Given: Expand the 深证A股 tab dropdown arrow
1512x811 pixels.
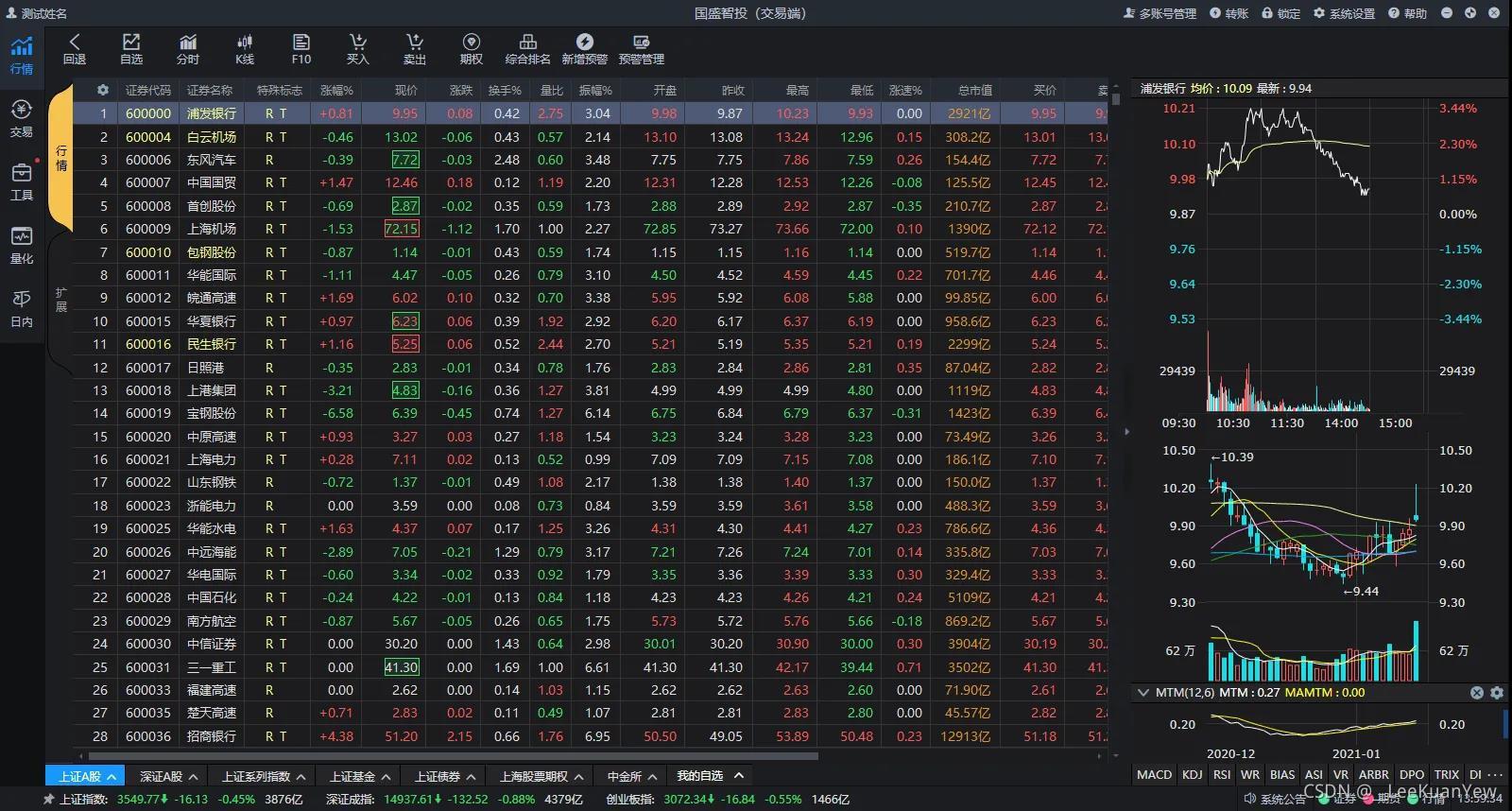Looking at the screenshot, I should pos(193,777).
